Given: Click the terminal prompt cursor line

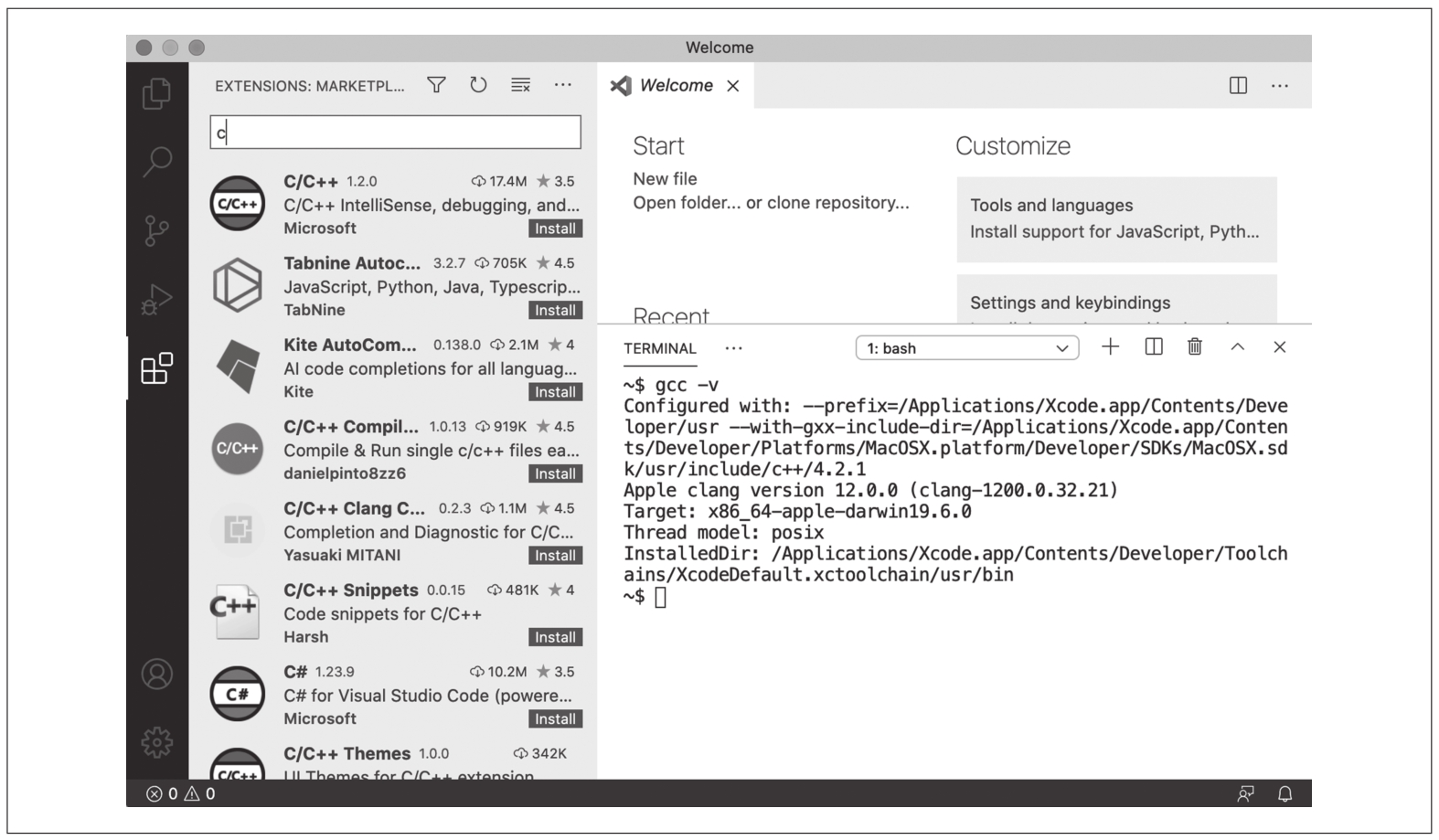Looking at the screenshot, I should [x=645, y=597].
